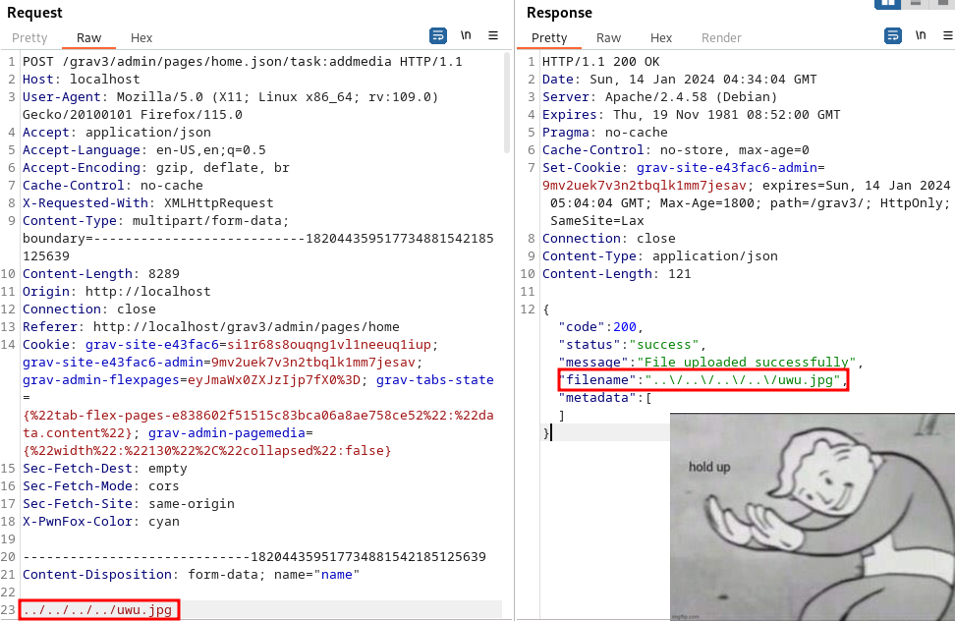Click the Referer header line
This screenshot has height=621, width=956.
click(x=211, y=327)
